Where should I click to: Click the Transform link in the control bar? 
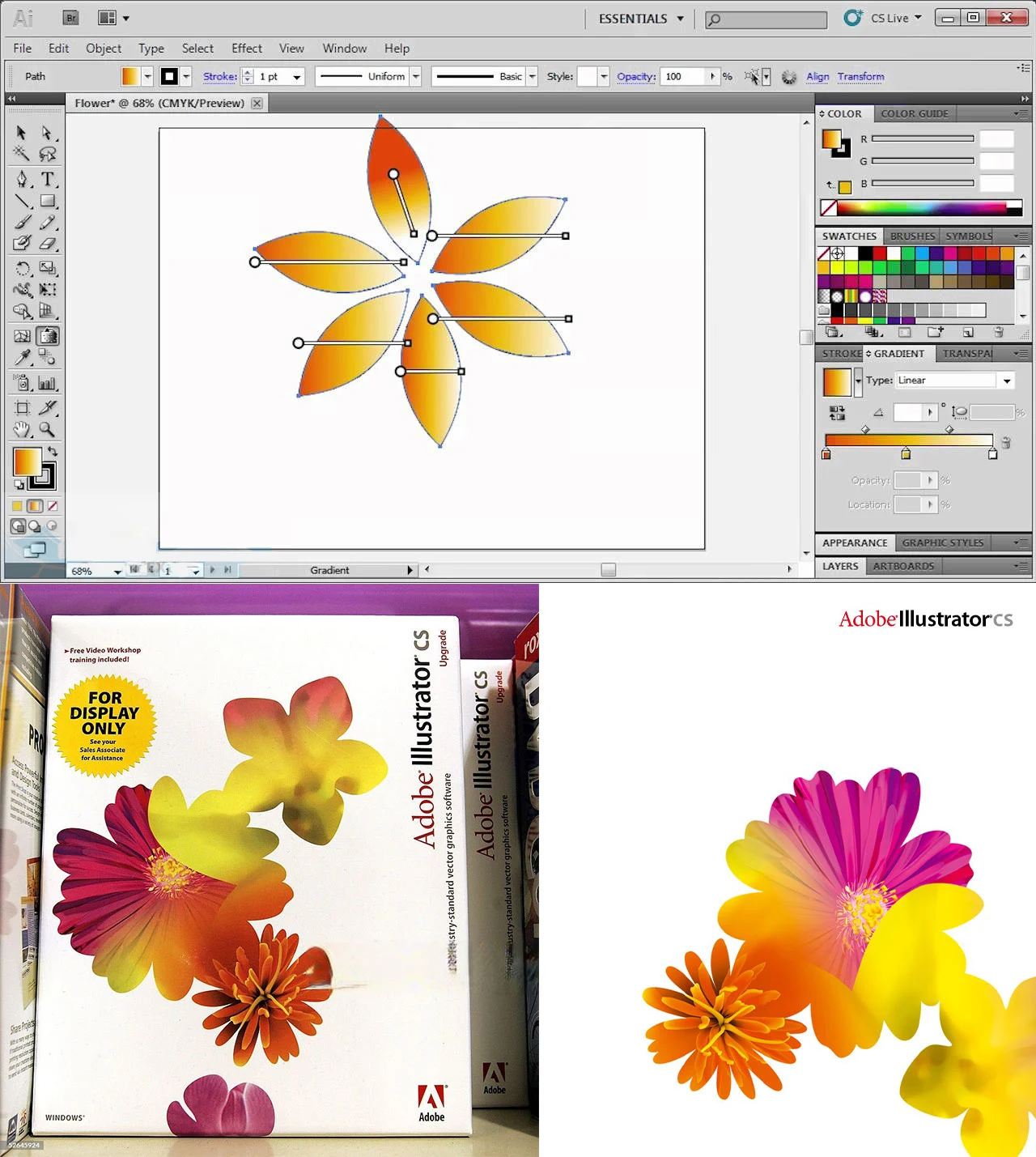(x=860, y=76)
